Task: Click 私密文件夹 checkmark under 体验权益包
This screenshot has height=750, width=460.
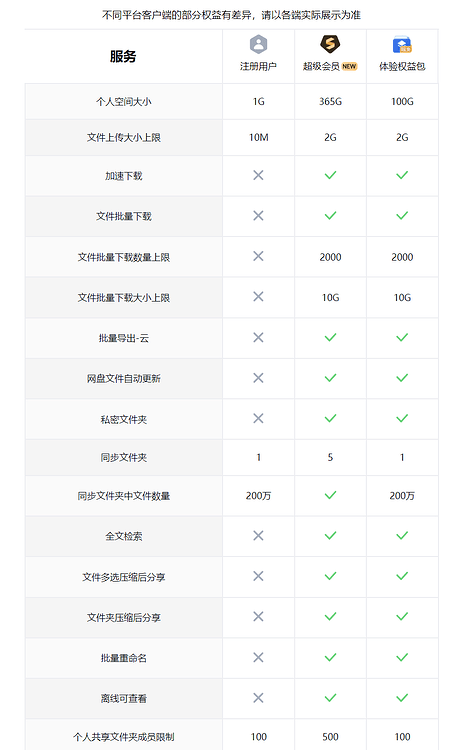Action: [x=402, y=419]
